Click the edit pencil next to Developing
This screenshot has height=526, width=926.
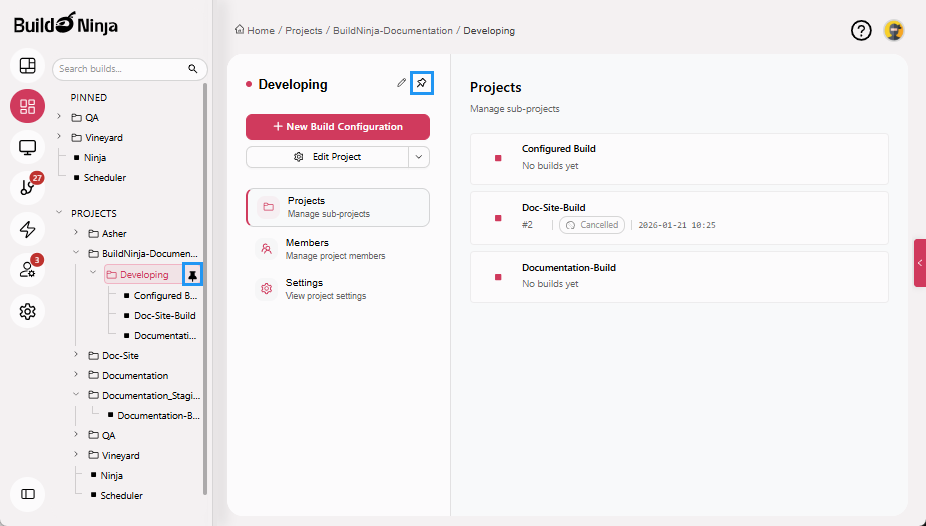click(x=402, y=83)
